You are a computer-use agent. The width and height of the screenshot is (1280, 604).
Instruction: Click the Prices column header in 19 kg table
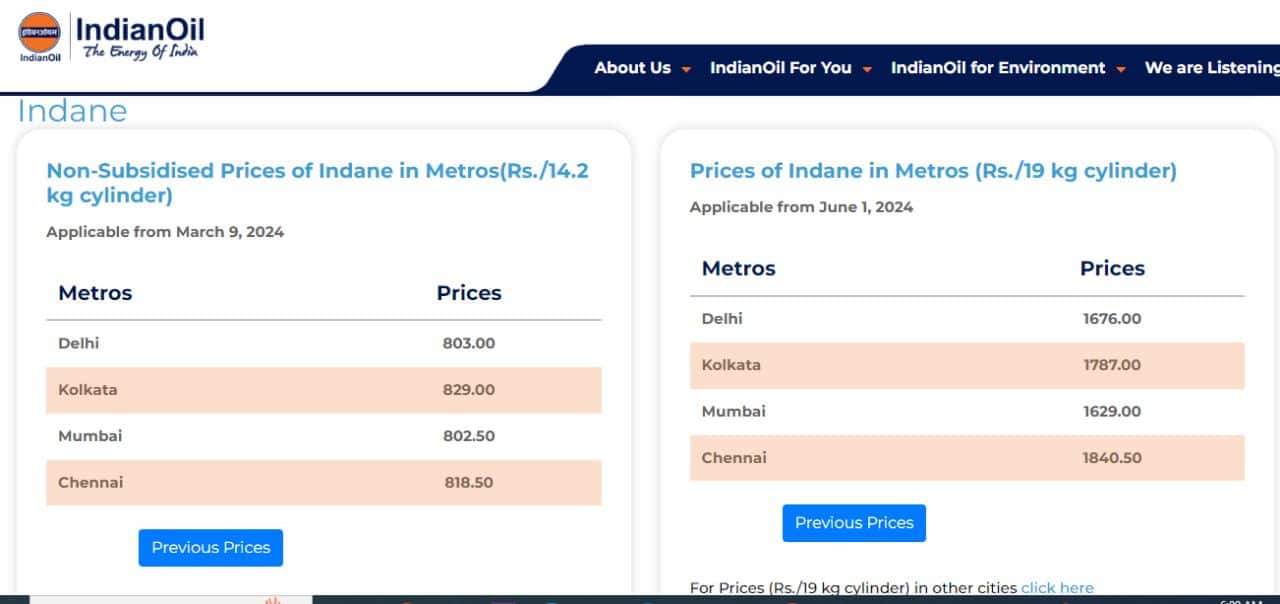(x=1112, y=268)
